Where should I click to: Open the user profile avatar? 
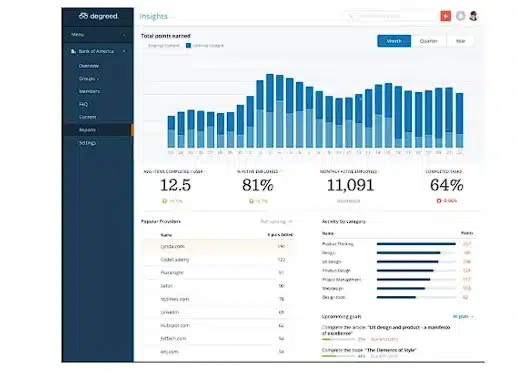point(474,16)
